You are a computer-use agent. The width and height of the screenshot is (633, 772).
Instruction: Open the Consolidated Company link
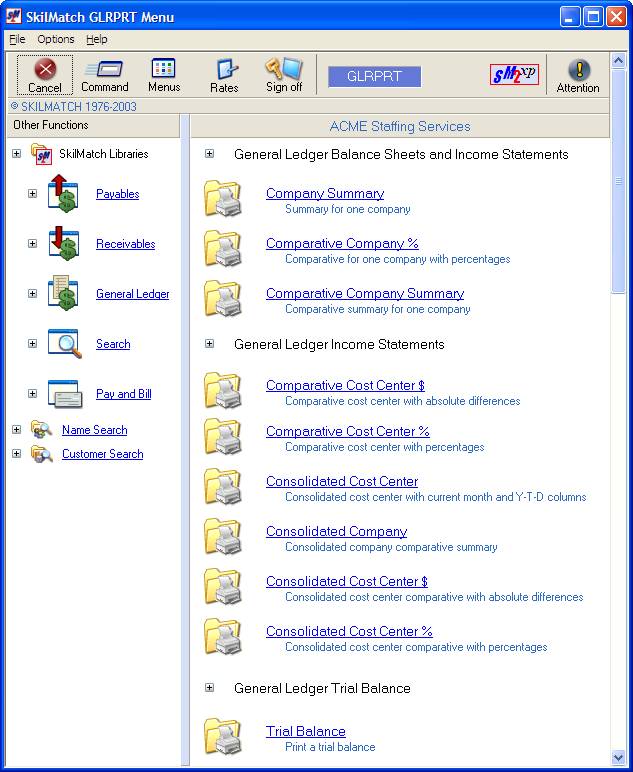336,531
